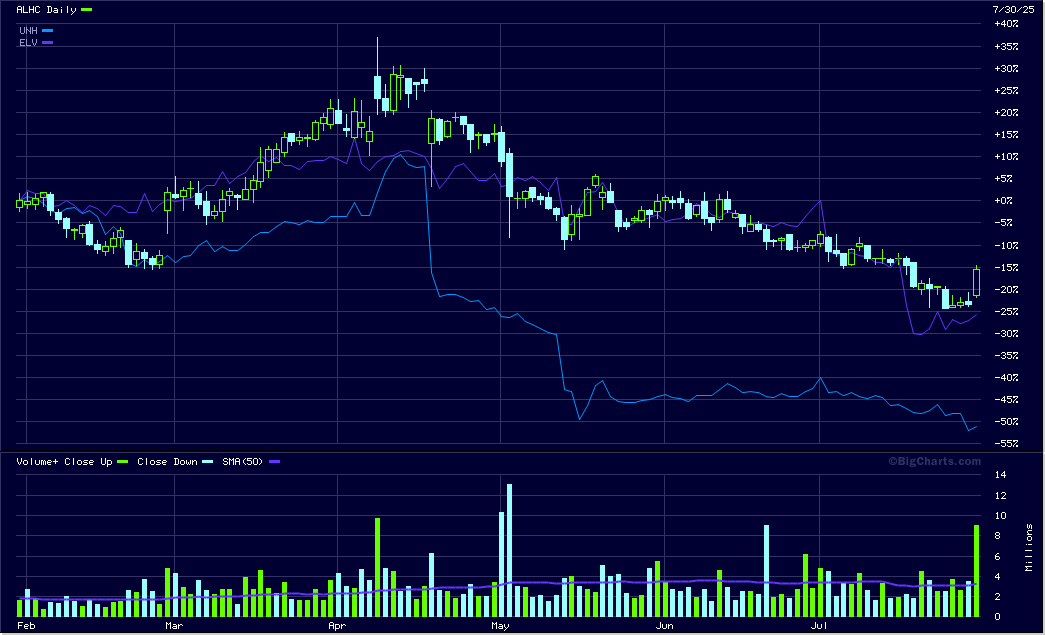Viewport: 1045px width, 635px height.
Task: Click the final green candlestick at -15%
Action: click(x=976, y=282)
